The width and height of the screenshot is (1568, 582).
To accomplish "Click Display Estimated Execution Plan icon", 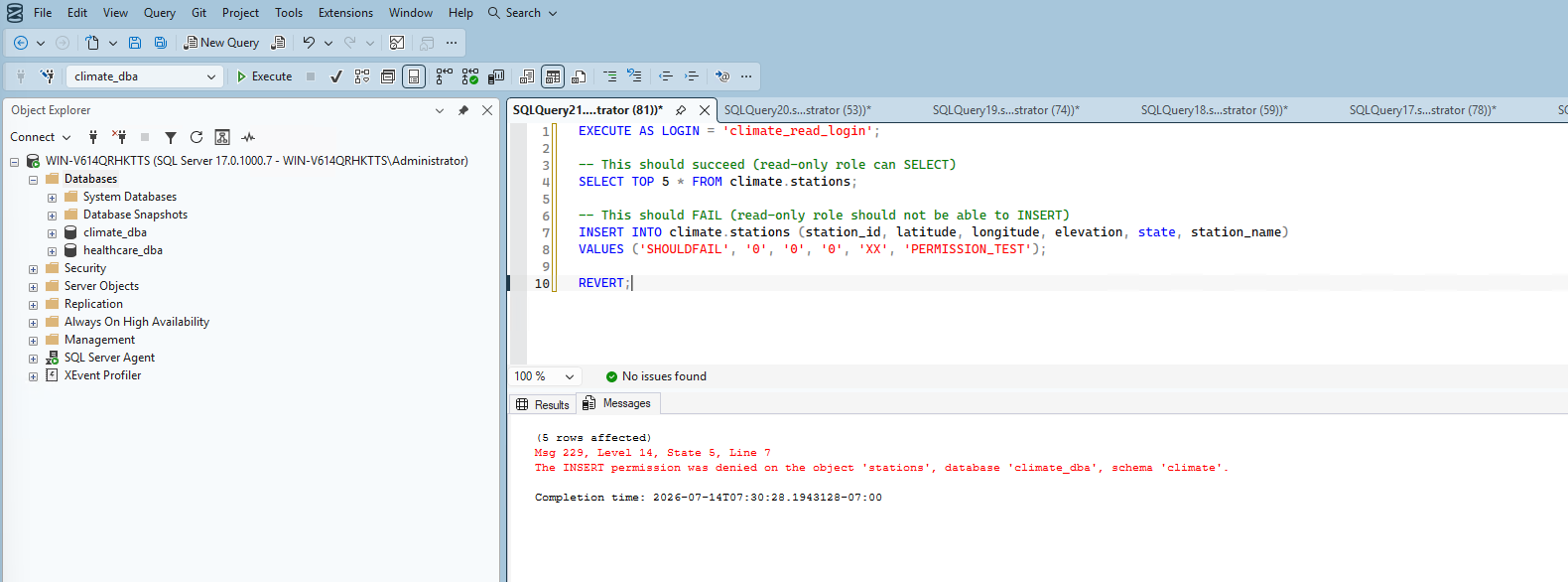I will tap(362, 76).
